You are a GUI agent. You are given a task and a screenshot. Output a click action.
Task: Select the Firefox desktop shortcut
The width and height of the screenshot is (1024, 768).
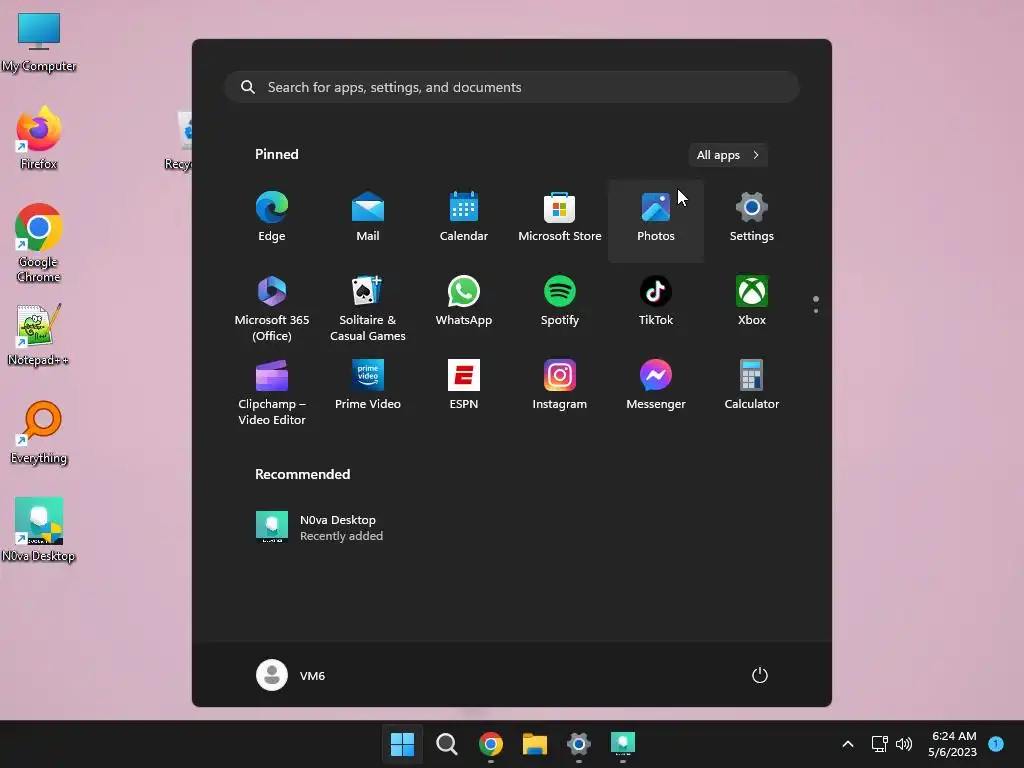39,138
